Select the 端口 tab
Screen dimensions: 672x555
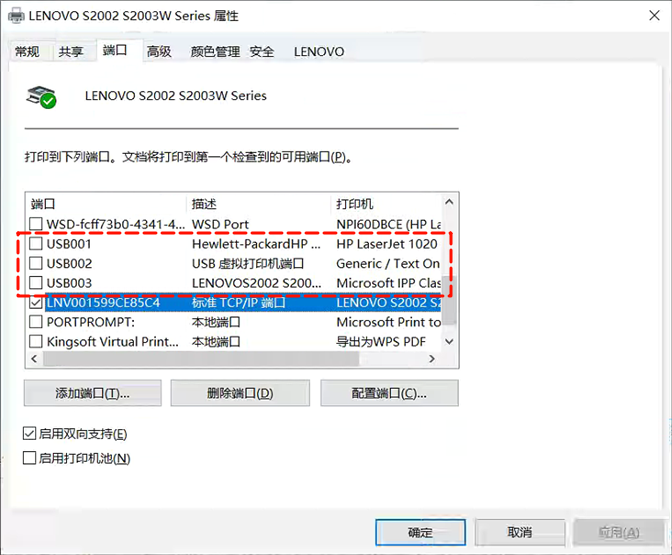coord(115,51)
